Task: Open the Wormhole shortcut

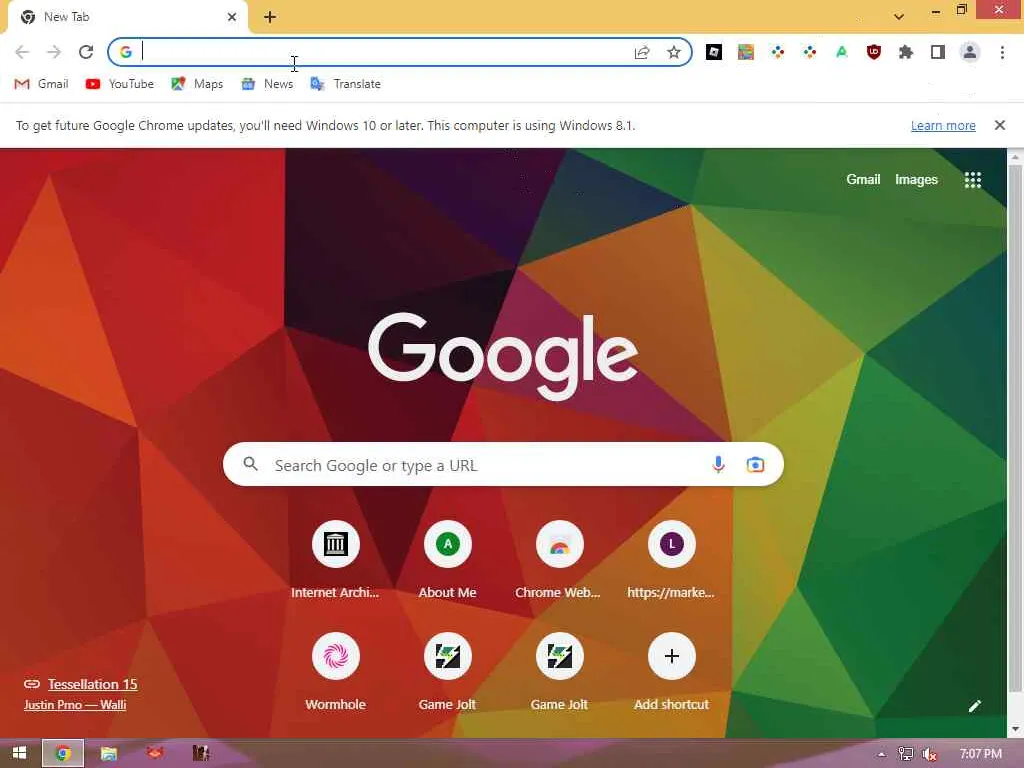Action: tap(335, 673)
